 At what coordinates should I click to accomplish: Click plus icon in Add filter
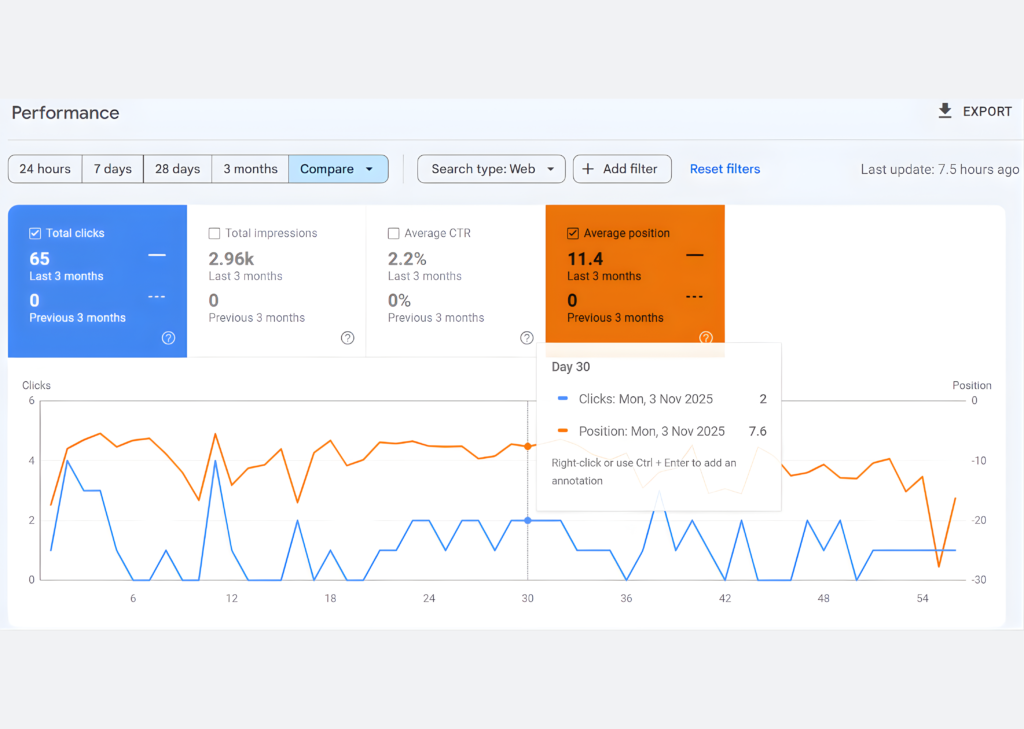(588, 169)
